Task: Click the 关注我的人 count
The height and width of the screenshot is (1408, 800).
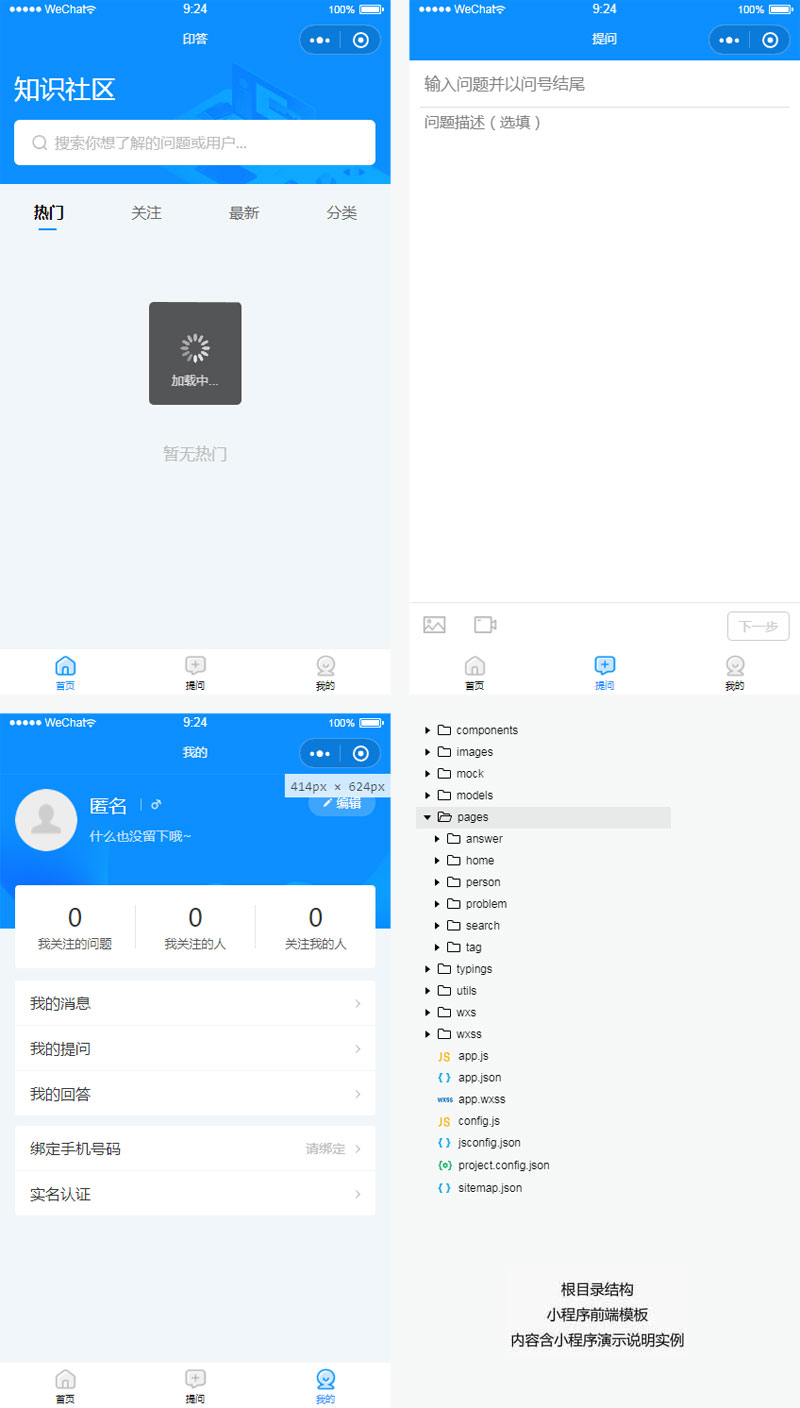Action: pyautogui.click(x=316, y=917)
